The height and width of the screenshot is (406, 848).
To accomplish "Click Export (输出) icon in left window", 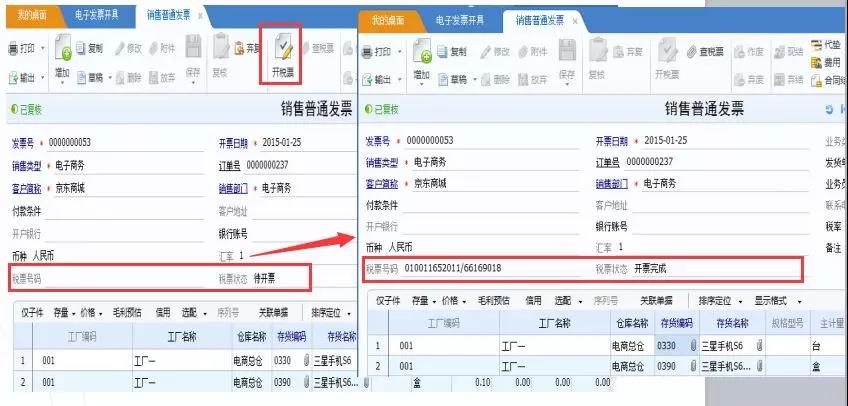I will 14,78.
